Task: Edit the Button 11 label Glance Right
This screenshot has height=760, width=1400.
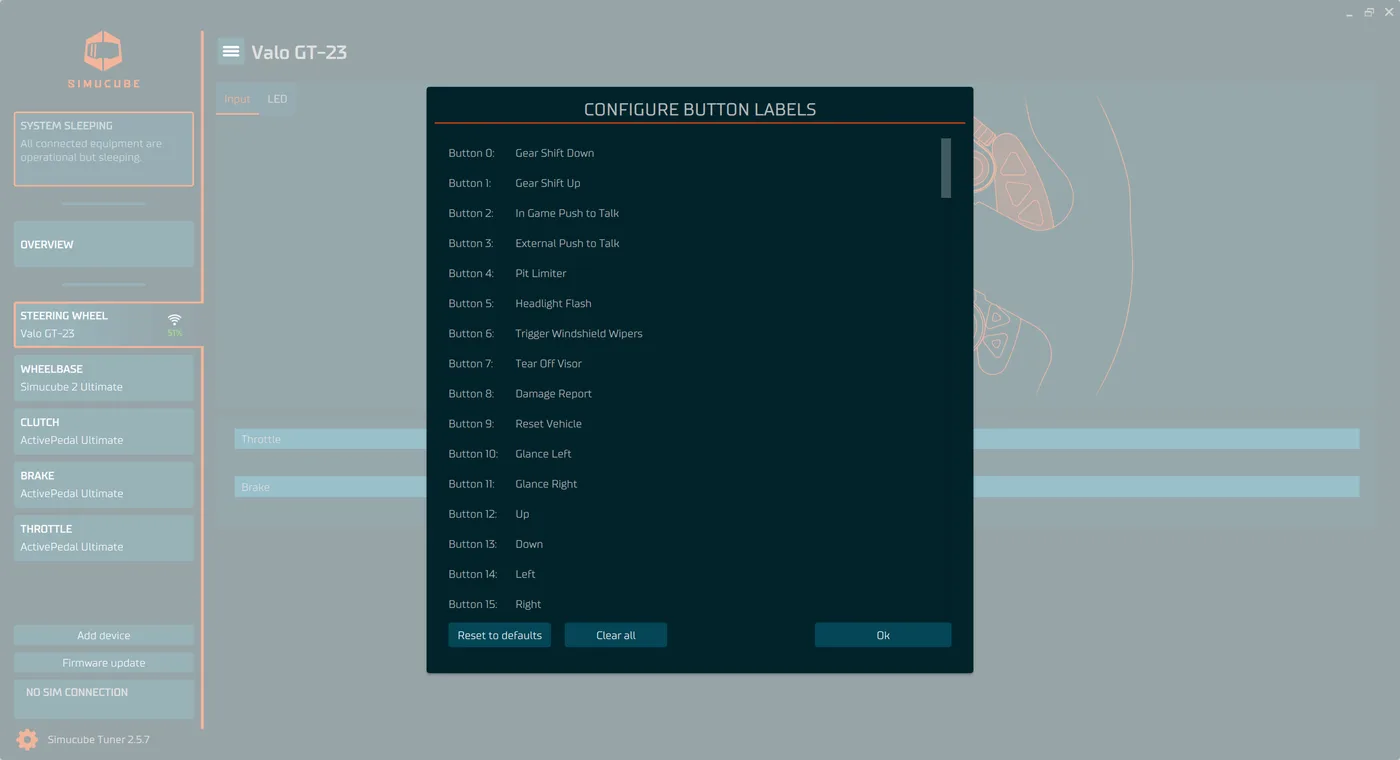Action: tap(546, 483)
